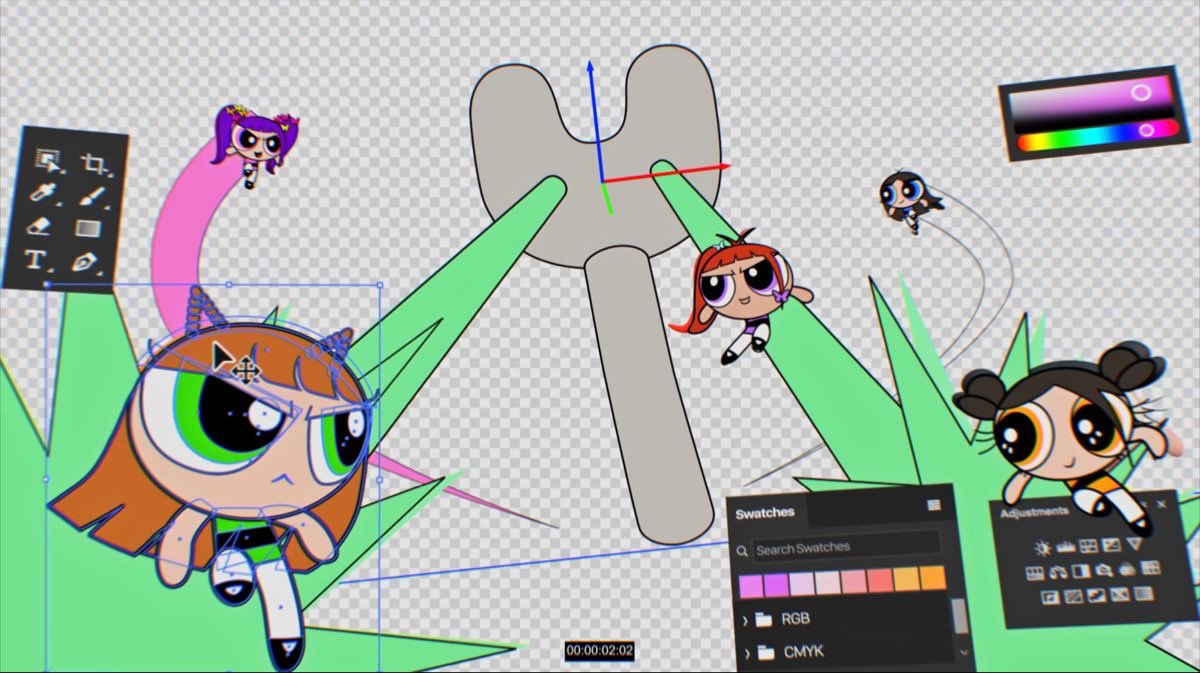Click the color field picker circle
The width and height of the screenshot is (1200, 673).
[1140, 93]
